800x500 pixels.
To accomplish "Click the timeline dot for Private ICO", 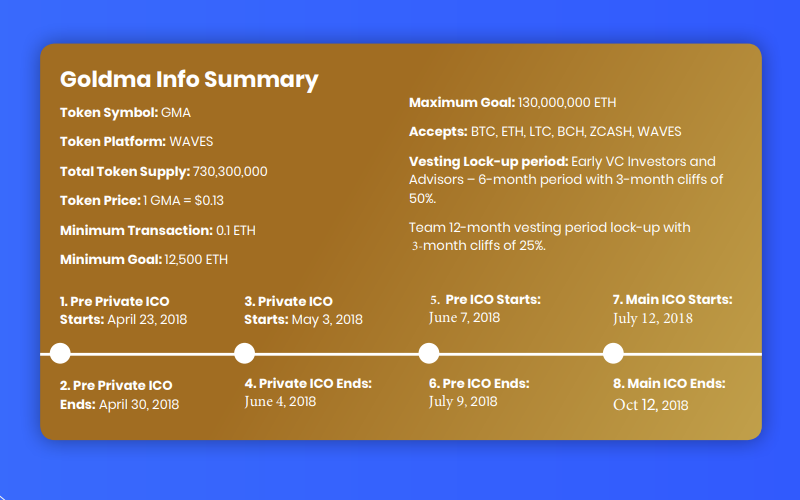I will 244,353.
